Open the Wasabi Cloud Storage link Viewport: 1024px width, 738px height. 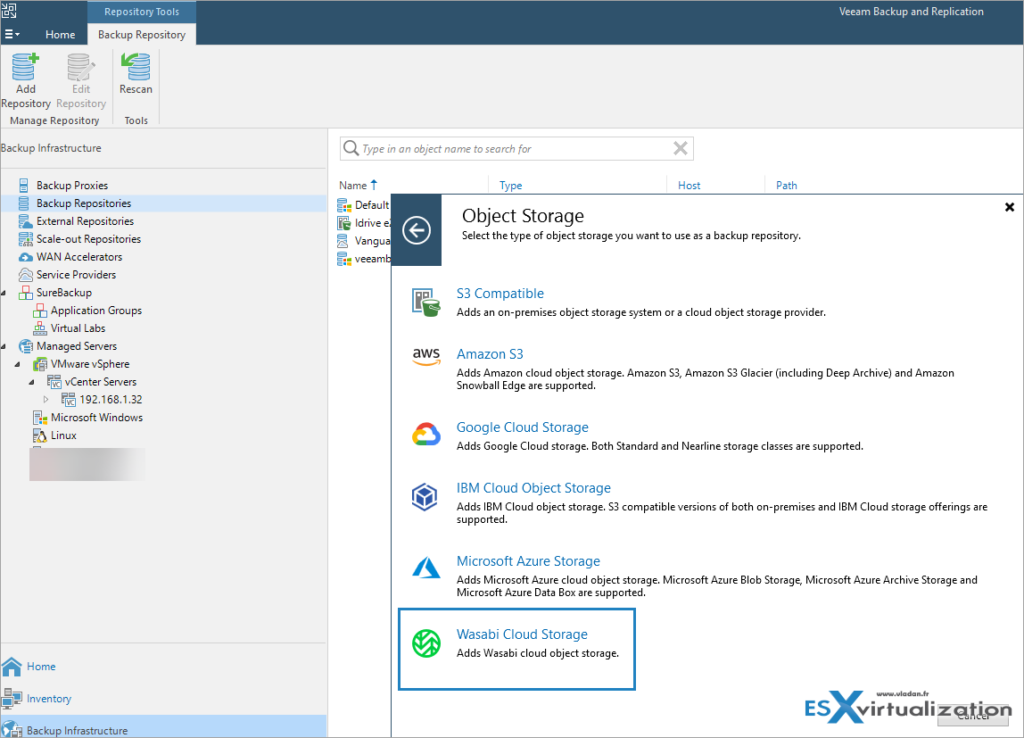coord(522,634)
